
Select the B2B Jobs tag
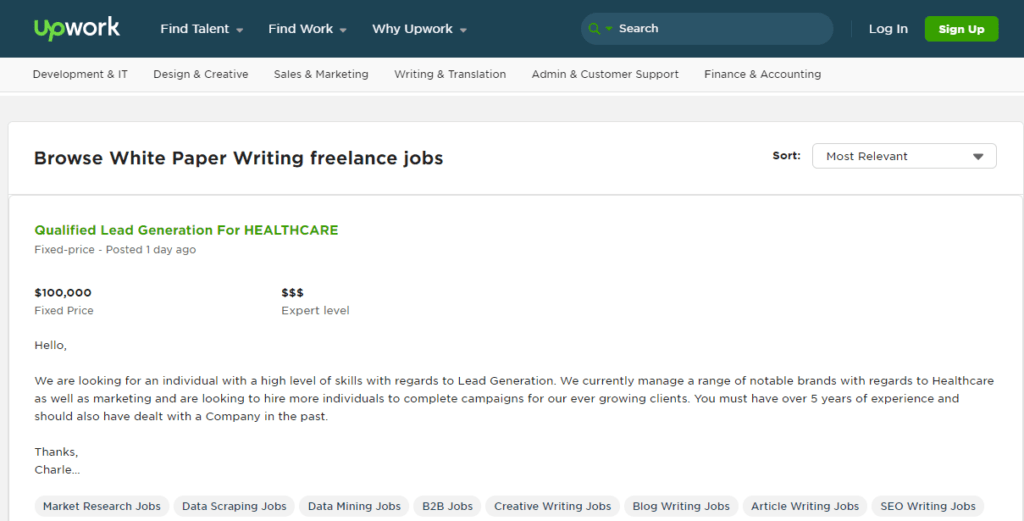coord(447,506)
